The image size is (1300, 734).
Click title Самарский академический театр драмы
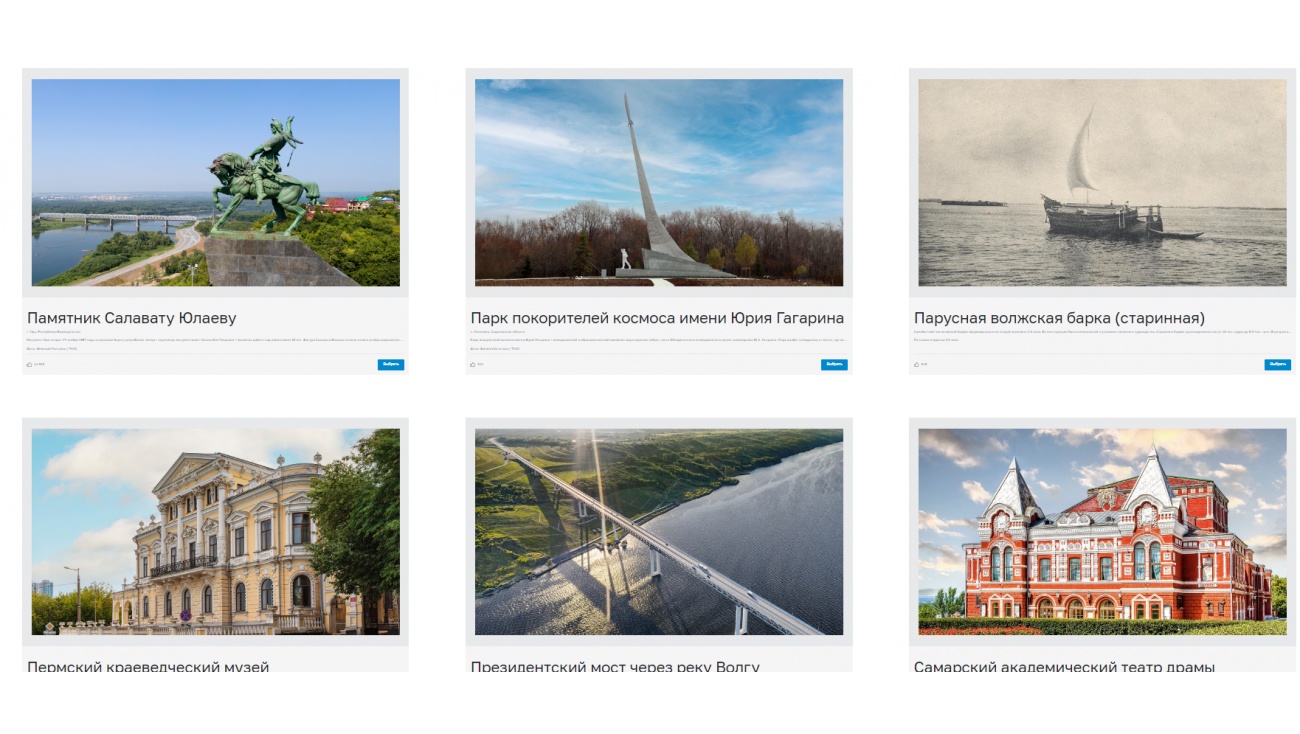(x=1064, y=666)
